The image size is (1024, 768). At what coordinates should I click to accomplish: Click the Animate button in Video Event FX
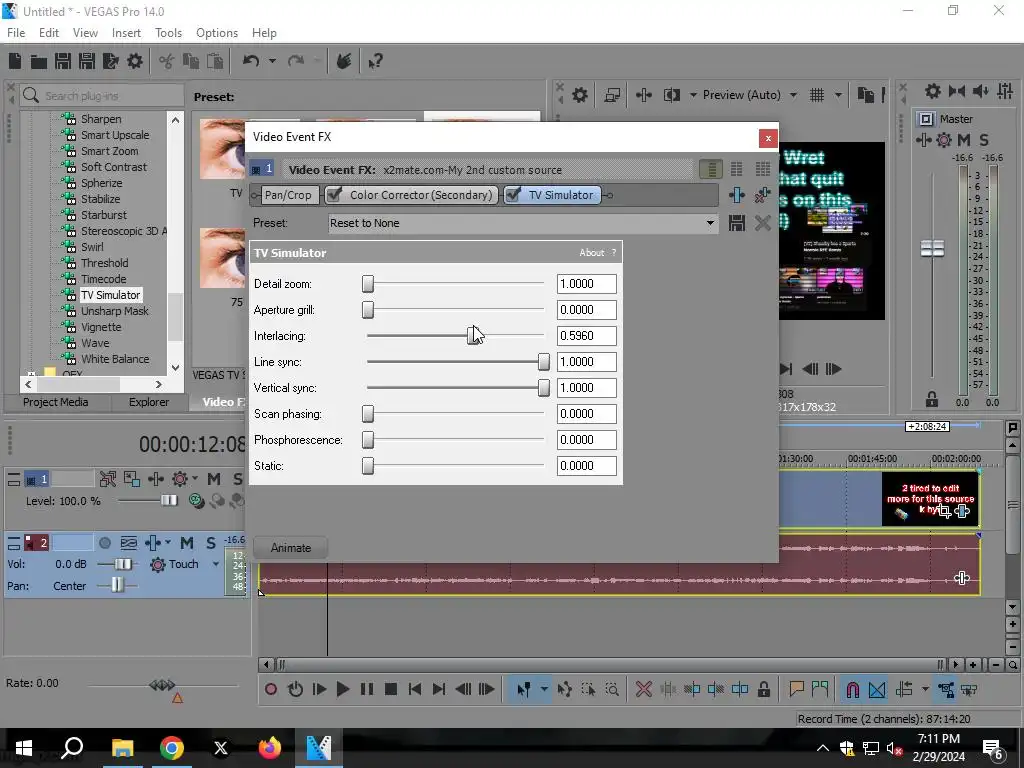click(291, 548)
